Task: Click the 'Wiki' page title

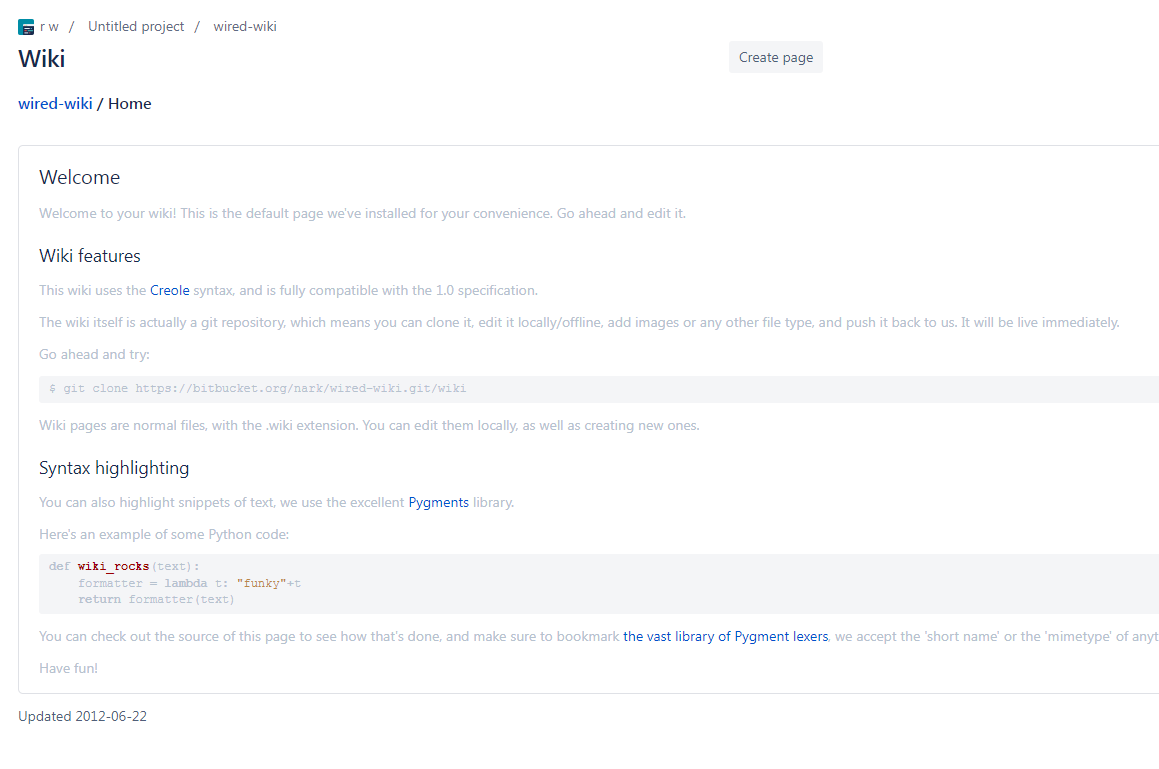Action: click(41, 58)
